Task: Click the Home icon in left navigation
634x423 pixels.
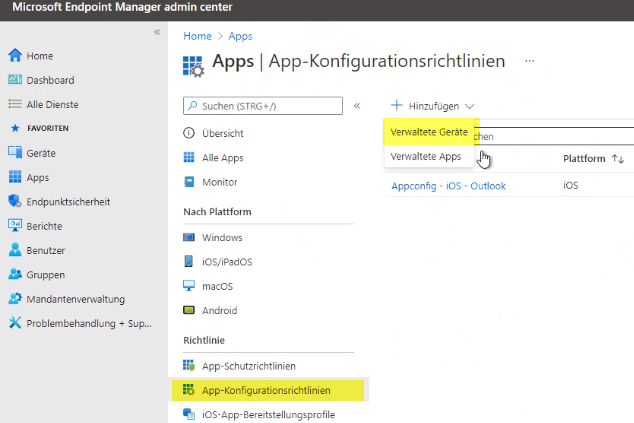Action: 15,56
